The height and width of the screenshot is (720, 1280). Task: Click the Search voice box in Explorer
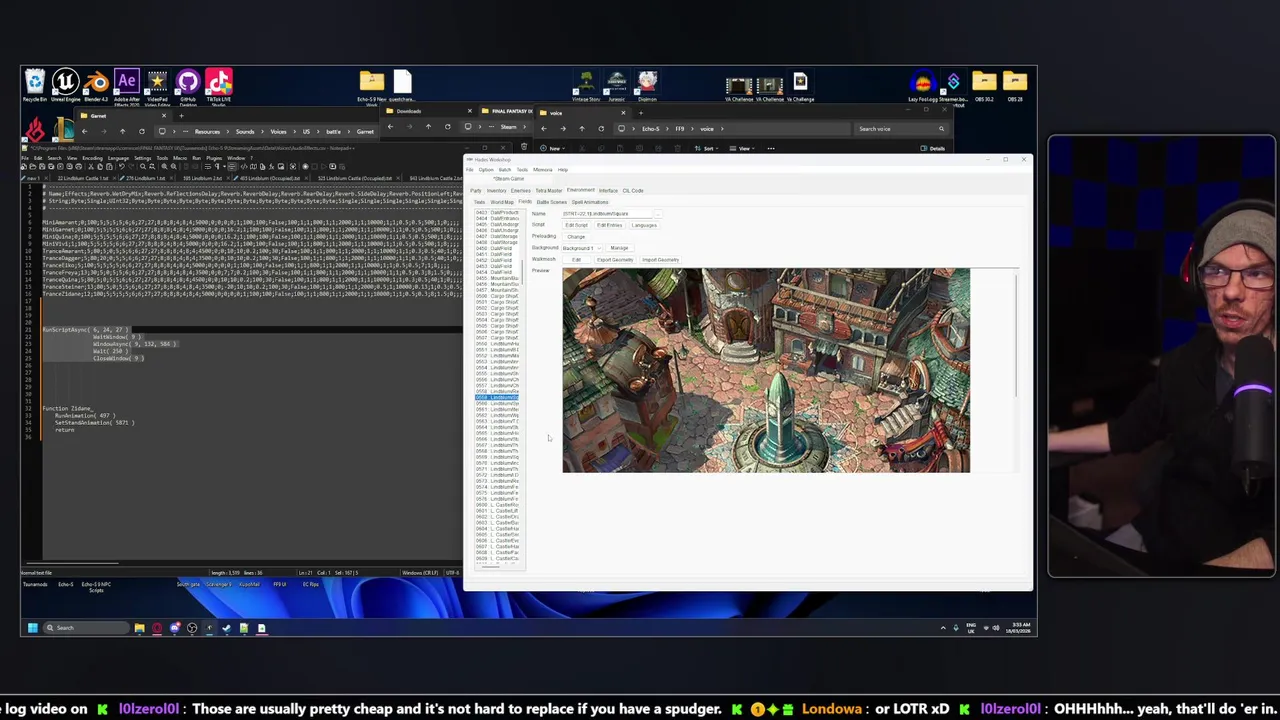[x=900, y=128]
